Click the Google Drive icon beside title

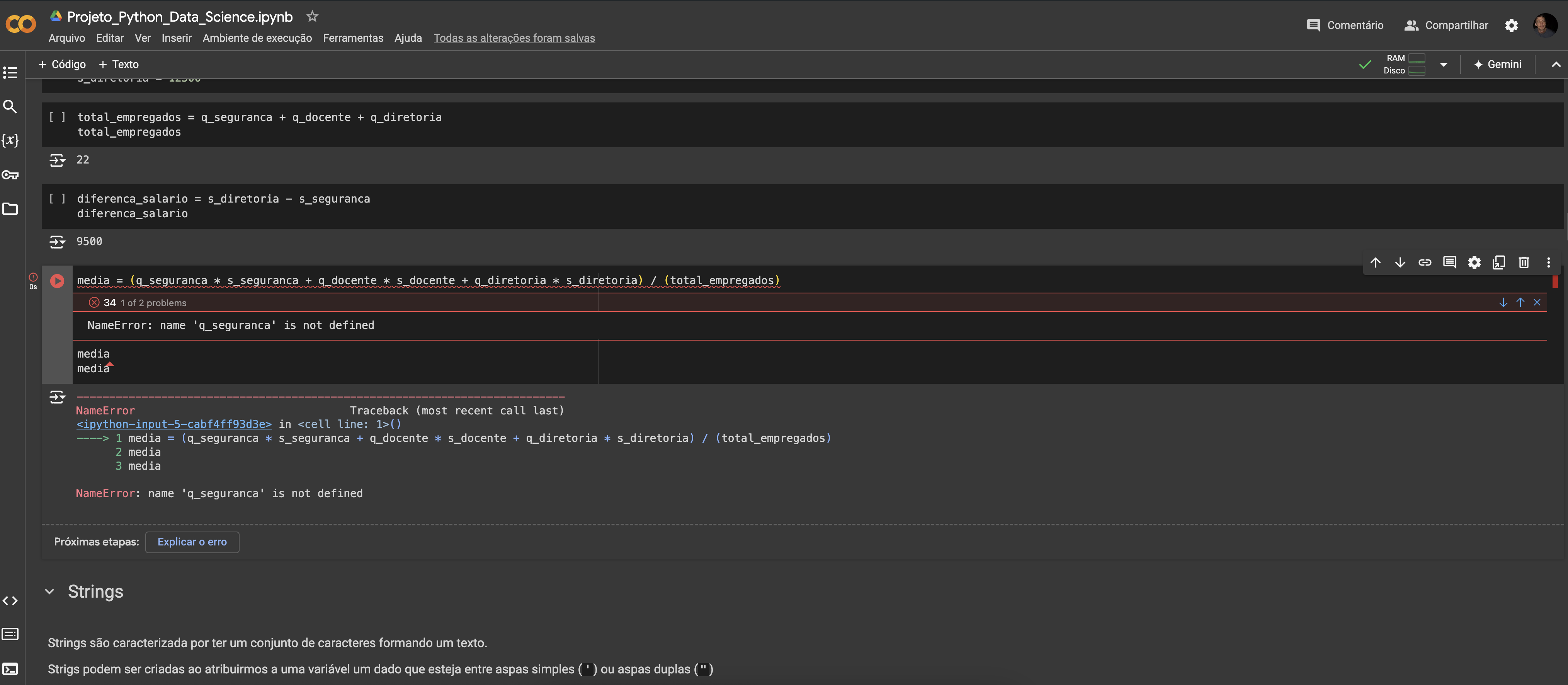tap(56, 17)
